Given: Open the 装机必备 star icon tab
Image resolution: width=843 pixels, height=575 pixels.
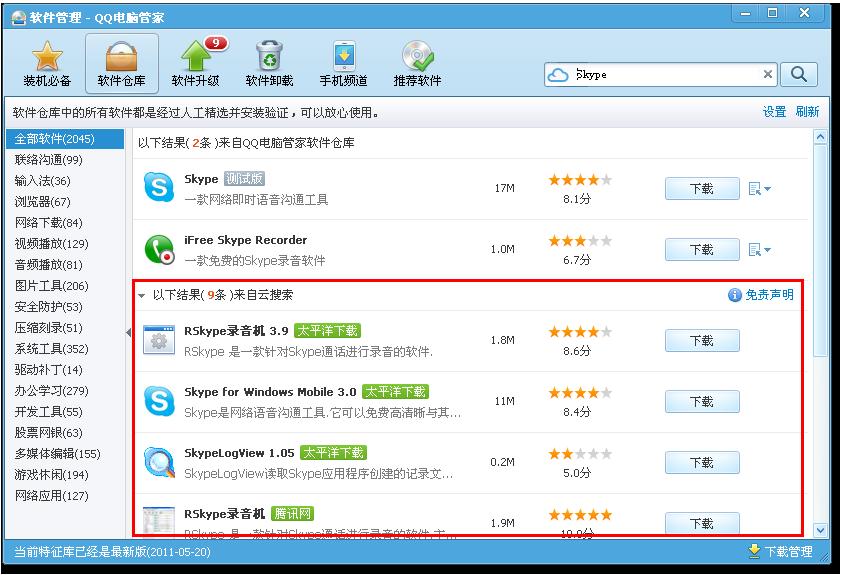Looking at the screenshot, I should 47,63.
